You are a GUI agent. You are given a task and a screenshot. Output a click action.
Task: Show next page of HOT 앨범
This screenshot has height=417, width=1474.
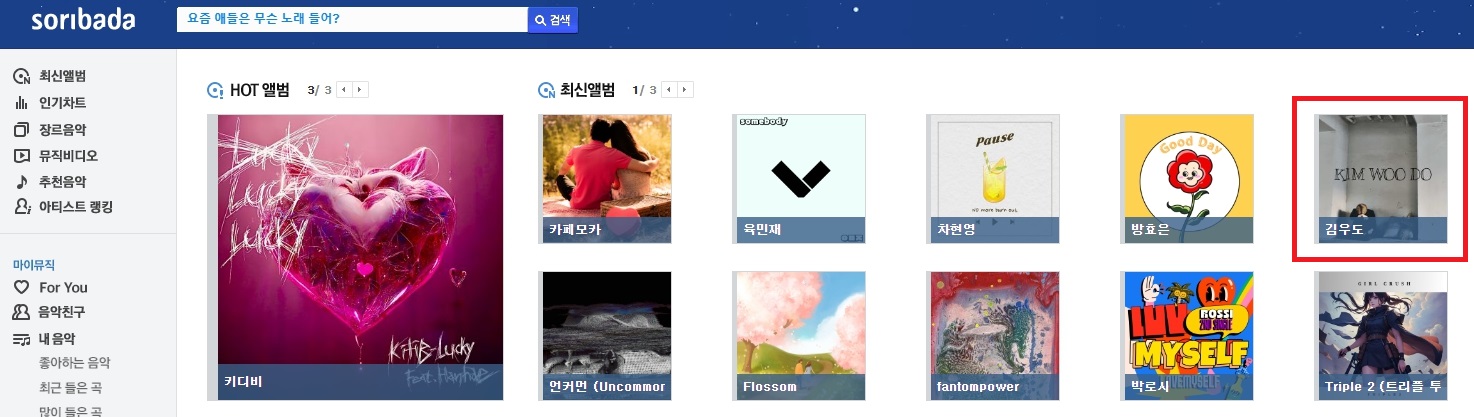click(361, 90)
